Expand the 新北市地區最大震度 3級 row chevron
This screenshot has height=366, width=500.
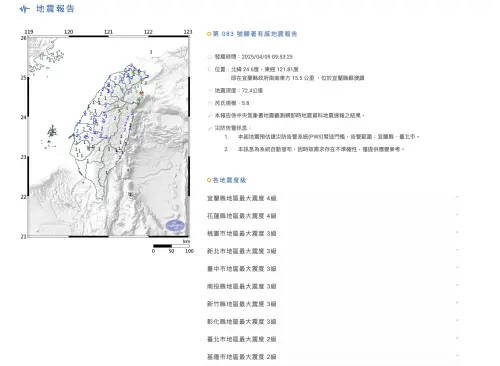coord(457,250)
